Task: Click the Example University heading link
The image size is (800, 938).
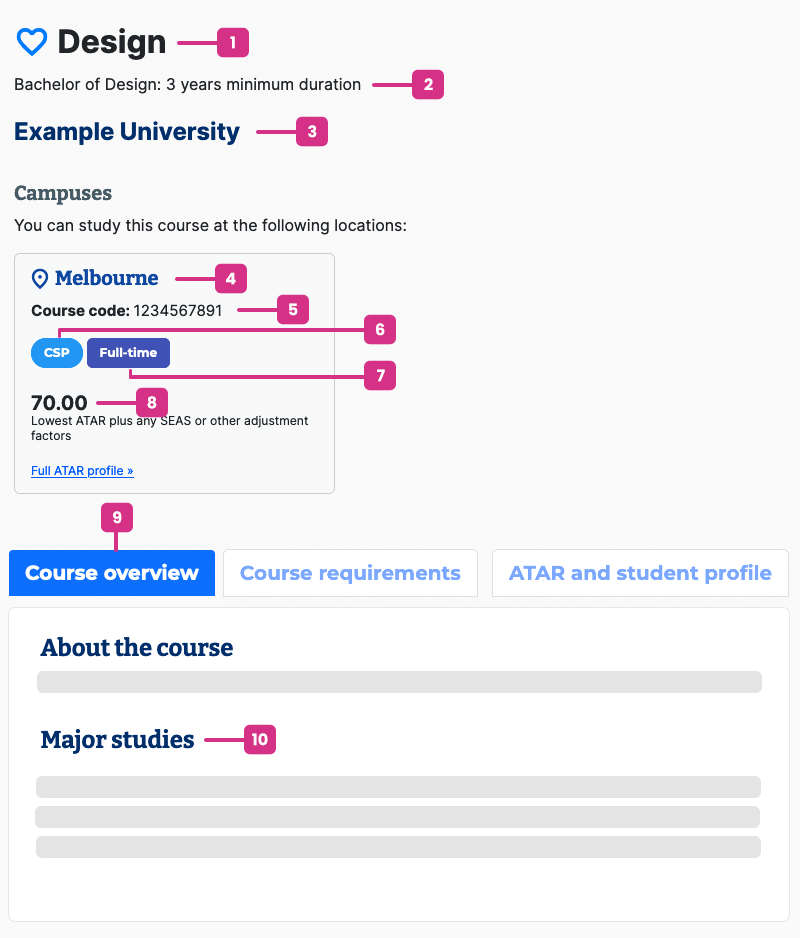Action: [x=126, y=131]
